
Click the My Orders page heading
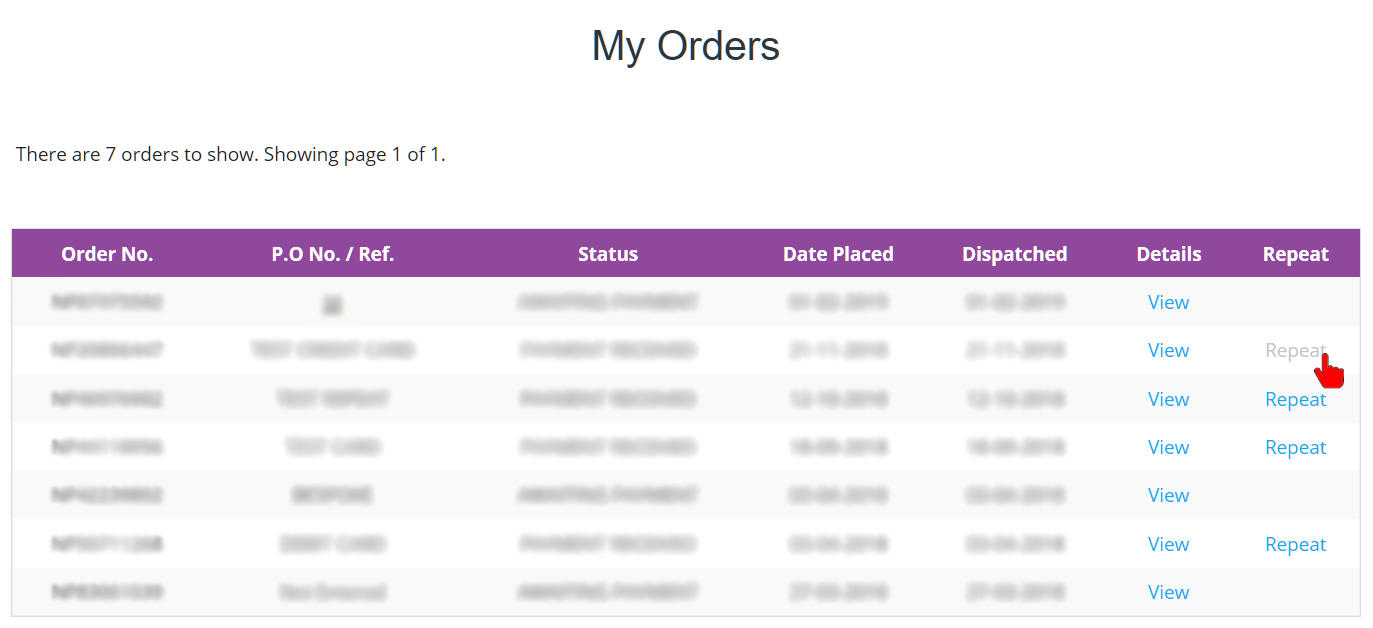[686, 45]
